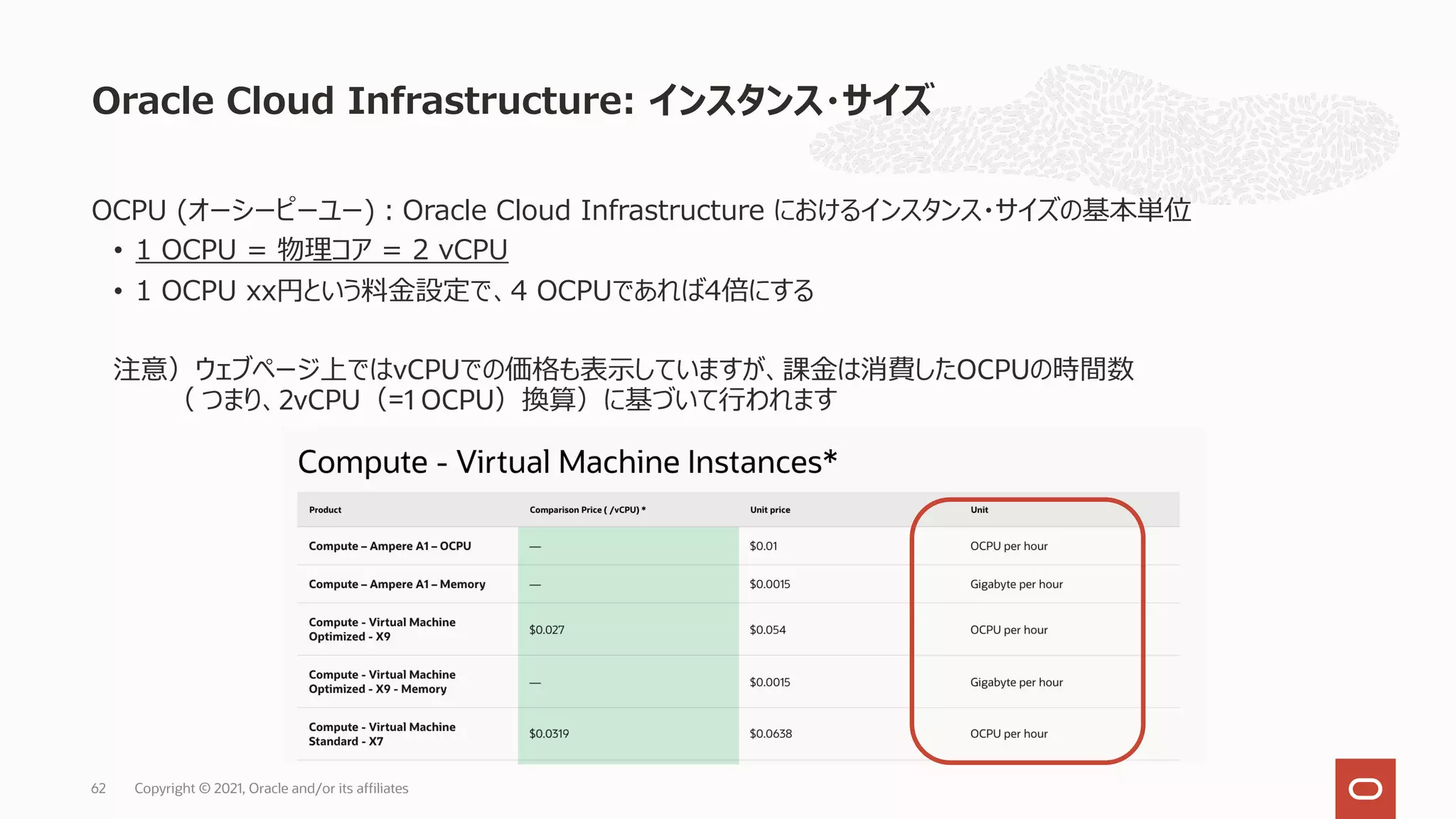Click 'Gigabyte per hour' in X9 Memory row
The height and width of the screenshot is (819, 1456).
1016,682
